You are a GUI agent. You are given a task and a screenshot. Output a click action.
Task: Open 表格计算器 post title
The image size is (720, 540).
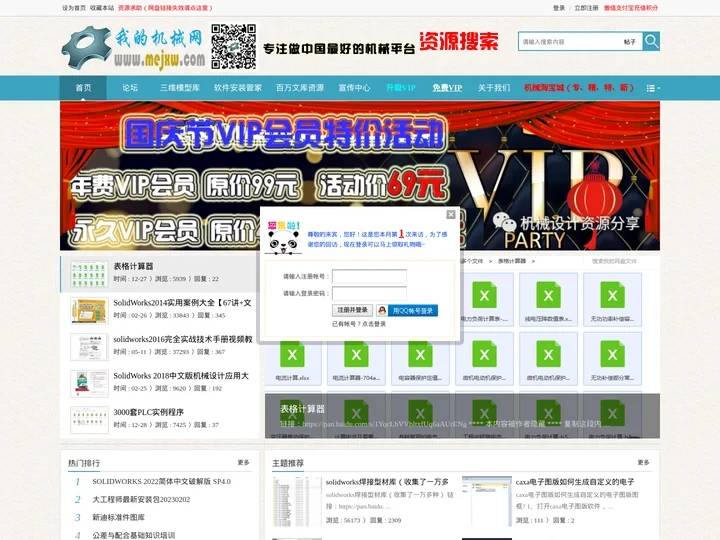point(133,266)
